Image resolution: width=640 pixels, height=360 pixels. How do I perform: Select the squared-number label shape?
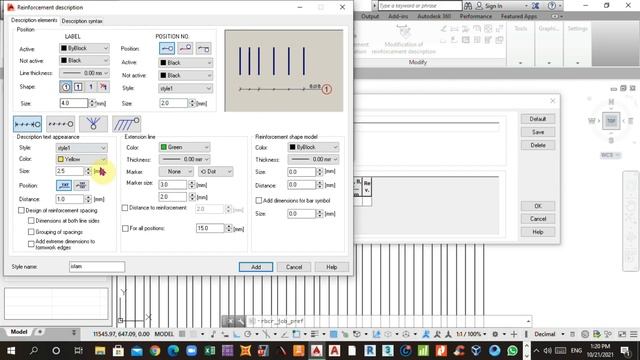[x=78, y=87]
